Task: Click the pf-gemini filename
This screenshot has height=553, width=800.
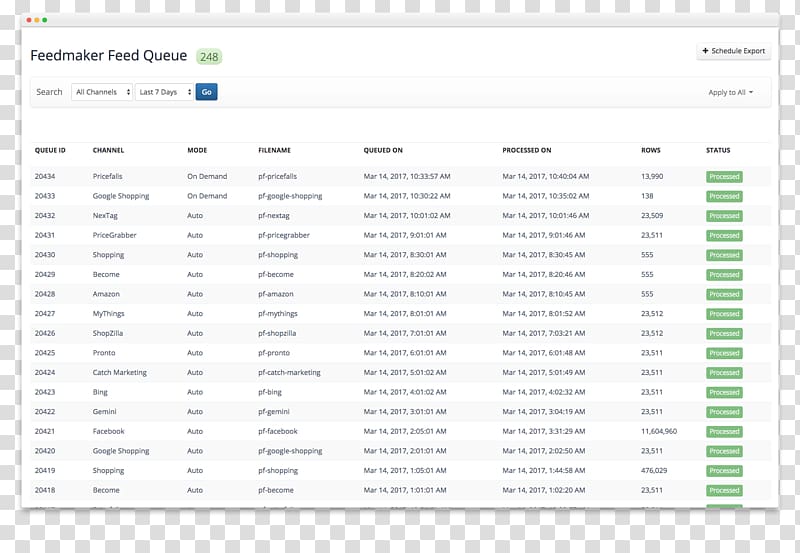Action: pos(274,411)
